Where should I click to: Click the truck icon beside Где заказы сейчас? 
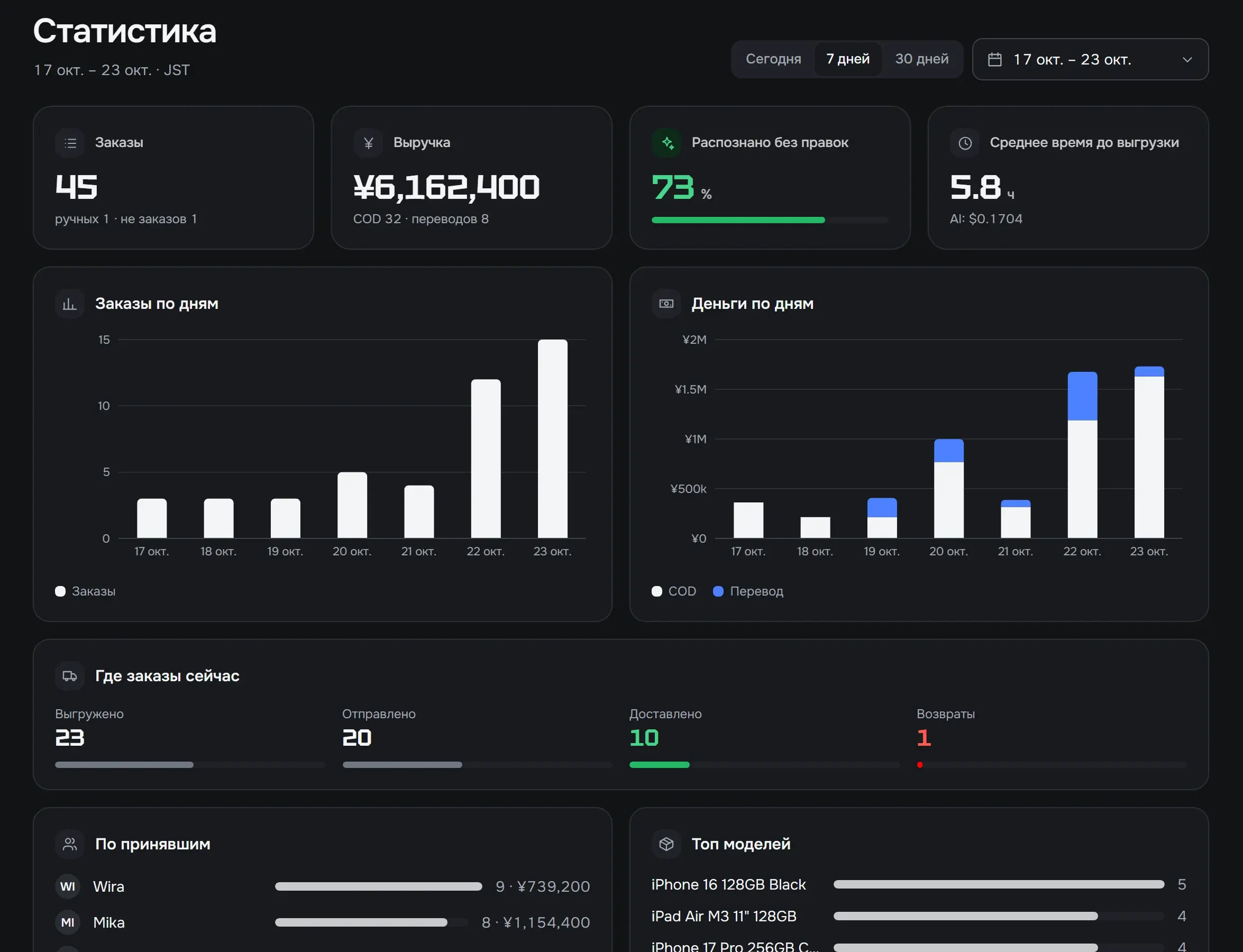(x=70, y=676)
